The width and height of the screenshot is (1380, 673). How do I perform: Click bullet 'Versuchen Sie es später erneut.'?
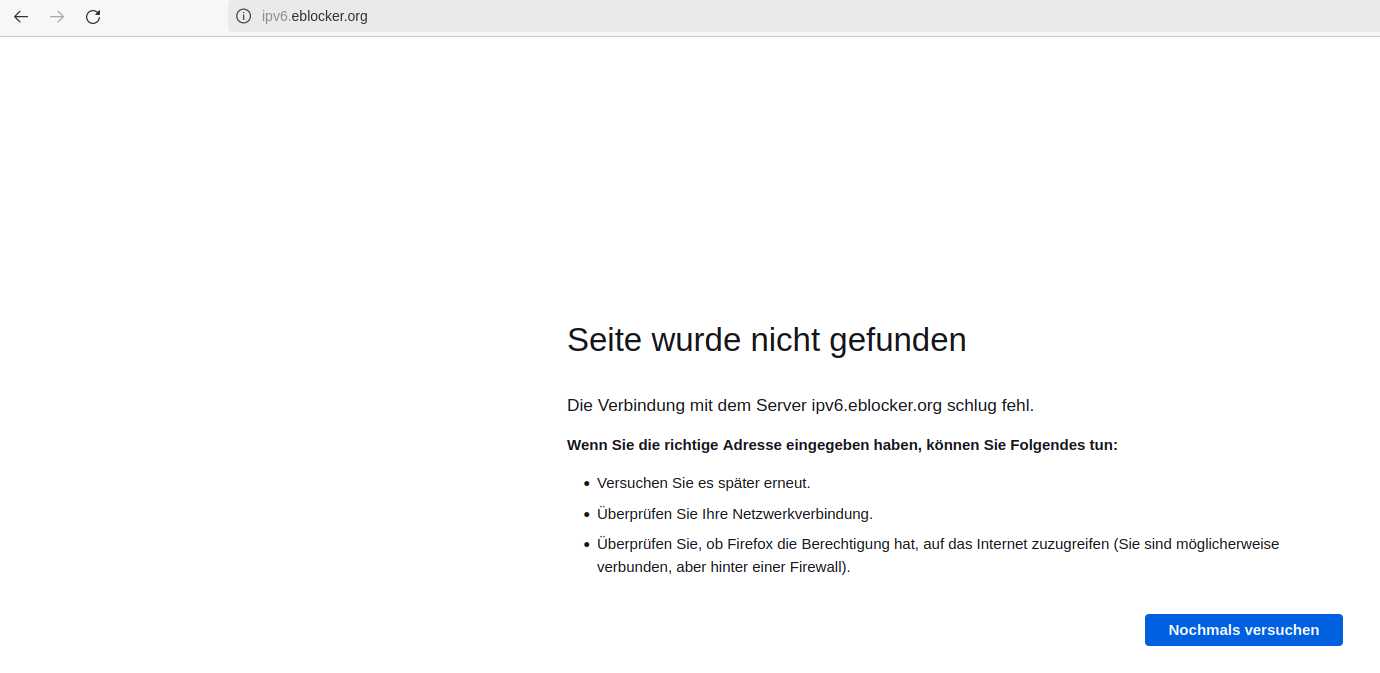[703, 483]
